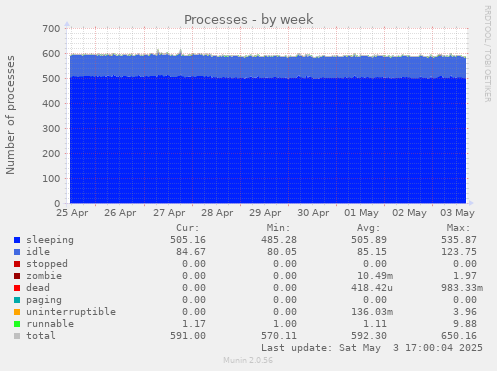497x371 pixels.
Task: Click the 'Cur:' column header
Action: pos(188,228)
